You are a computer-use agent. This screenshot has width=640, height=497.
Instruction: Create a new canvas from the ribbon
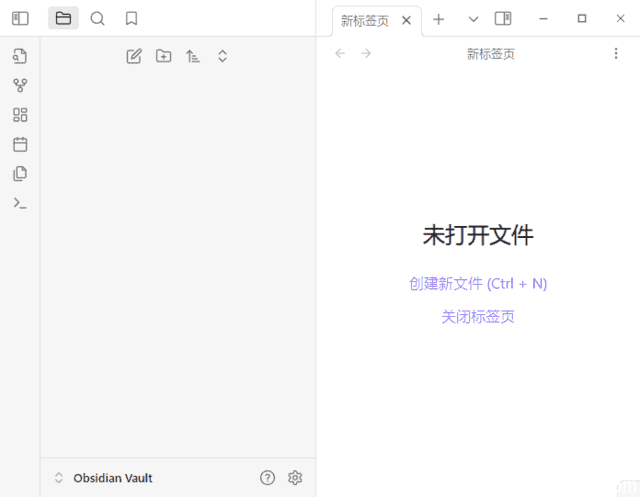coord(20,115)
